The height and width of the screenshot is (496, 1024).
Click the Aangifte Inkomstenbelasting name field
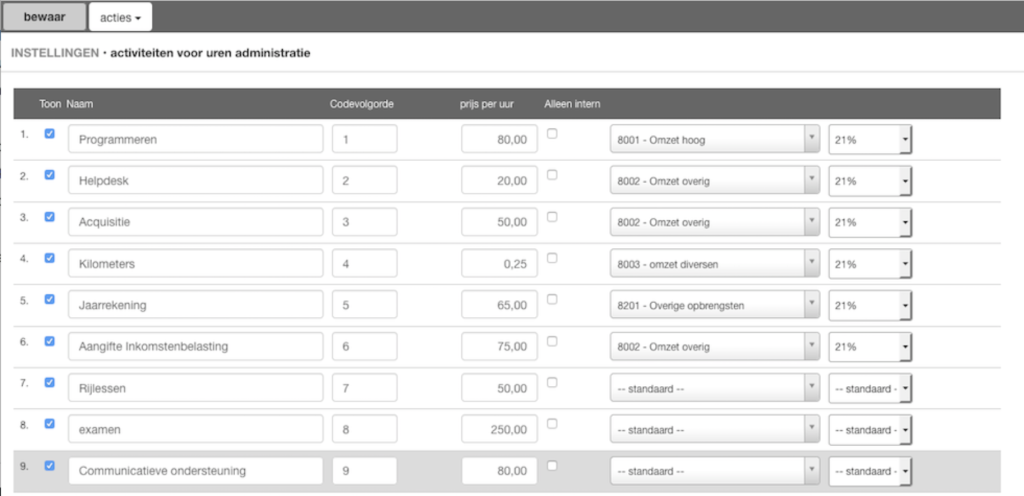coord(195,347)
